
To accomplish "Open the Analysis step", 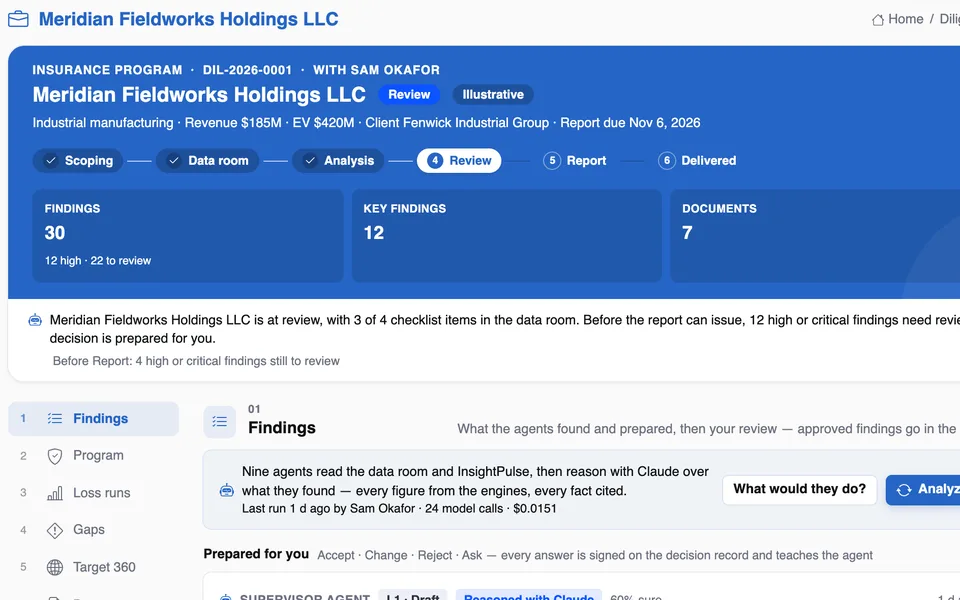I will (338, 160).
